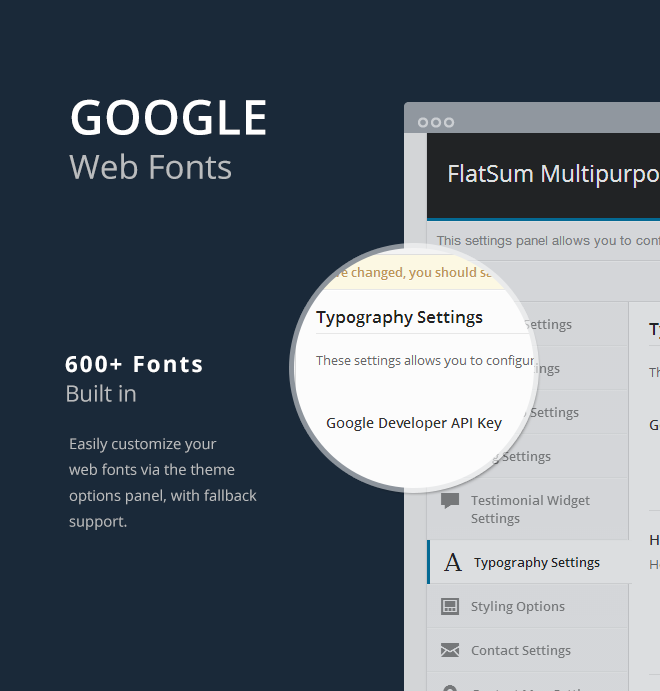Screen dimensions: 660x691
Task: Go to Contact Settings in sidebar
Action: 528,650
